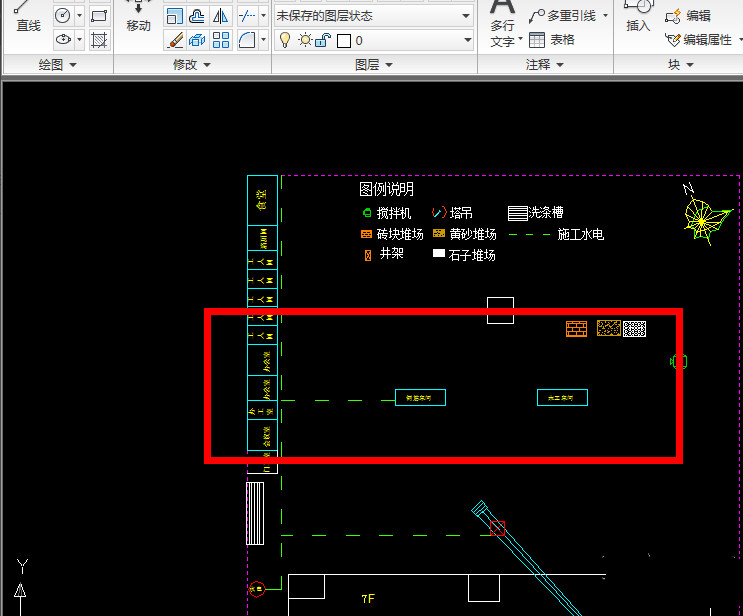Click the Stretch tool icon
Screen dimensions: 743x616
point(175,16)
